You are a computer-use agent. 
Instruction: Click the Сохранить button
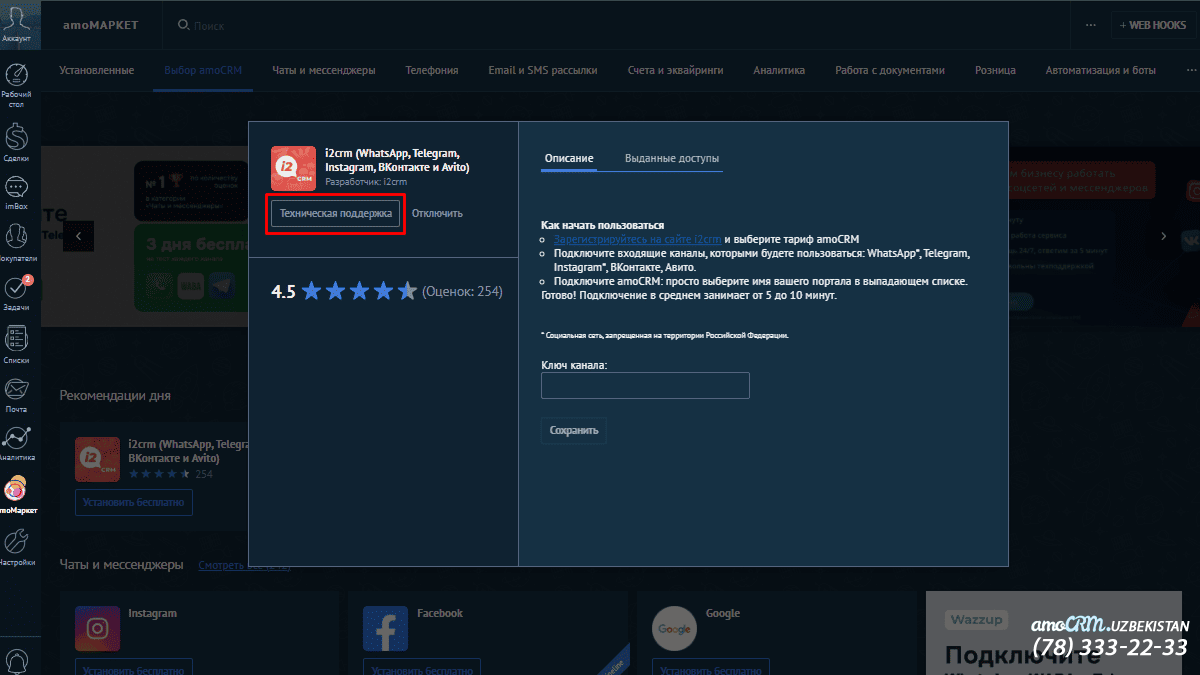(x=574, y=430)
